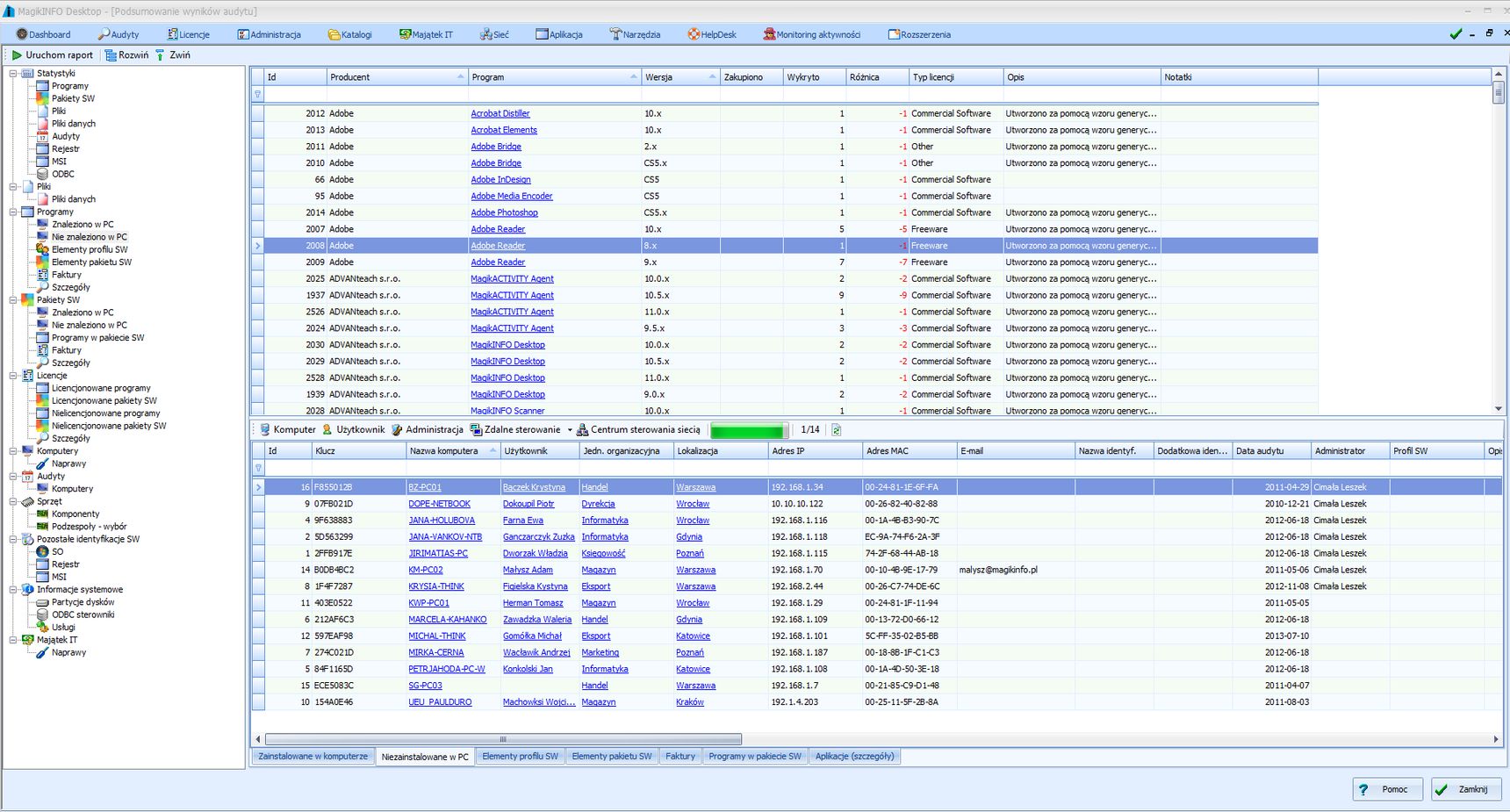
Task: Open the Dashboard menu
Action: point(43,34)
